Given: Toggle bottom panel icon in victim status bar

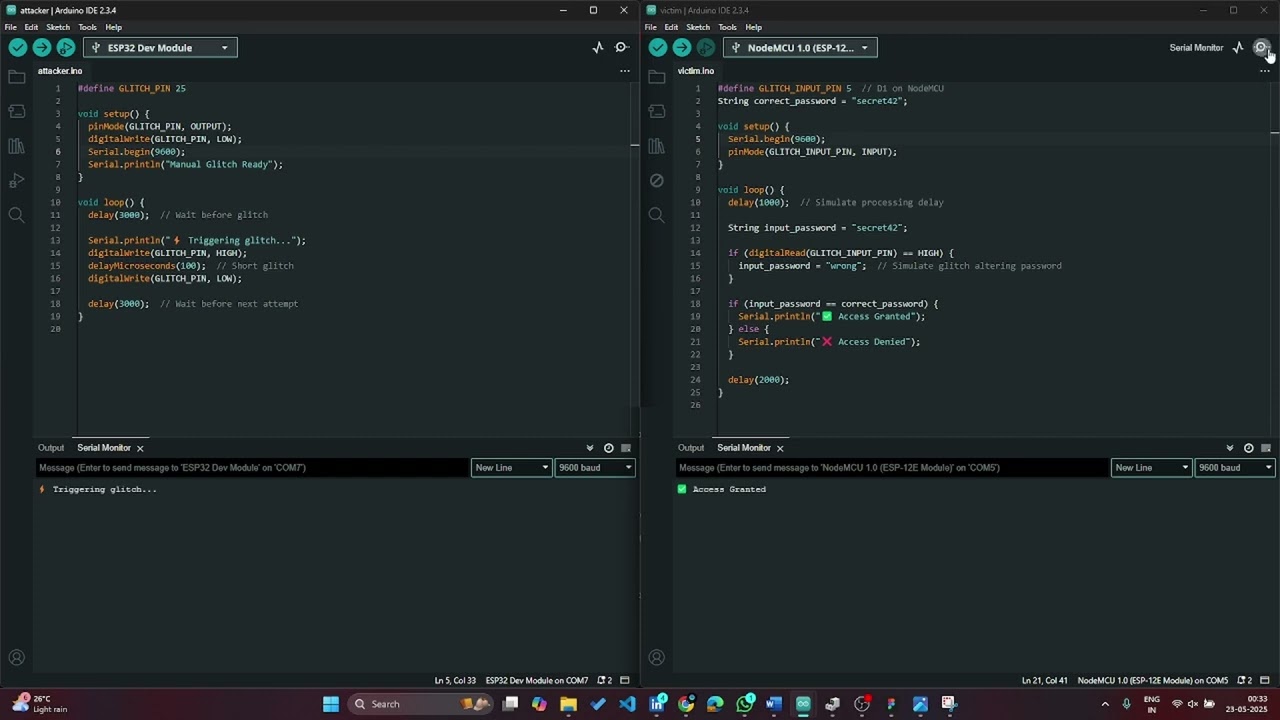Looking at the screenshot, I should 1265,681.
